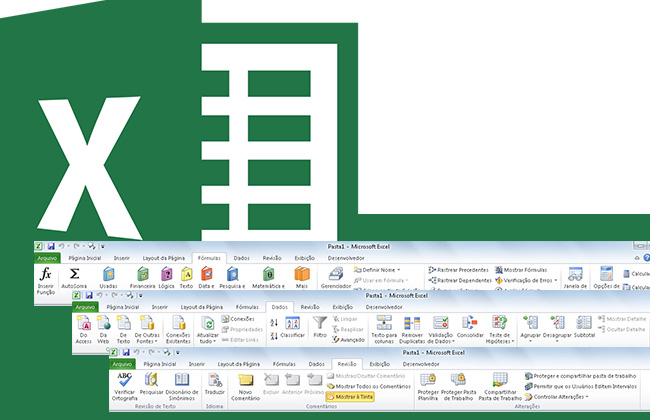Toggle the Filtro funnel in Dados ribbon

click(x=320, y=323)
